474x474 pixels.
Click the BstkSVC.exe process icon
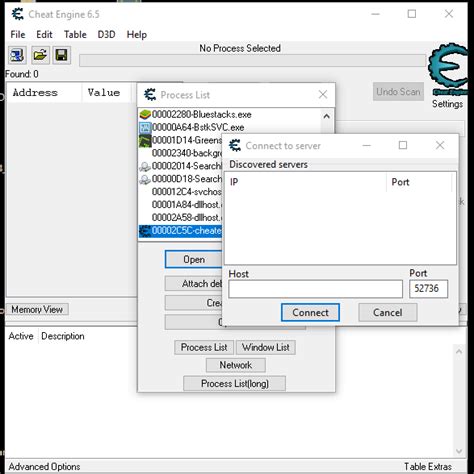(x=145, y=127)
